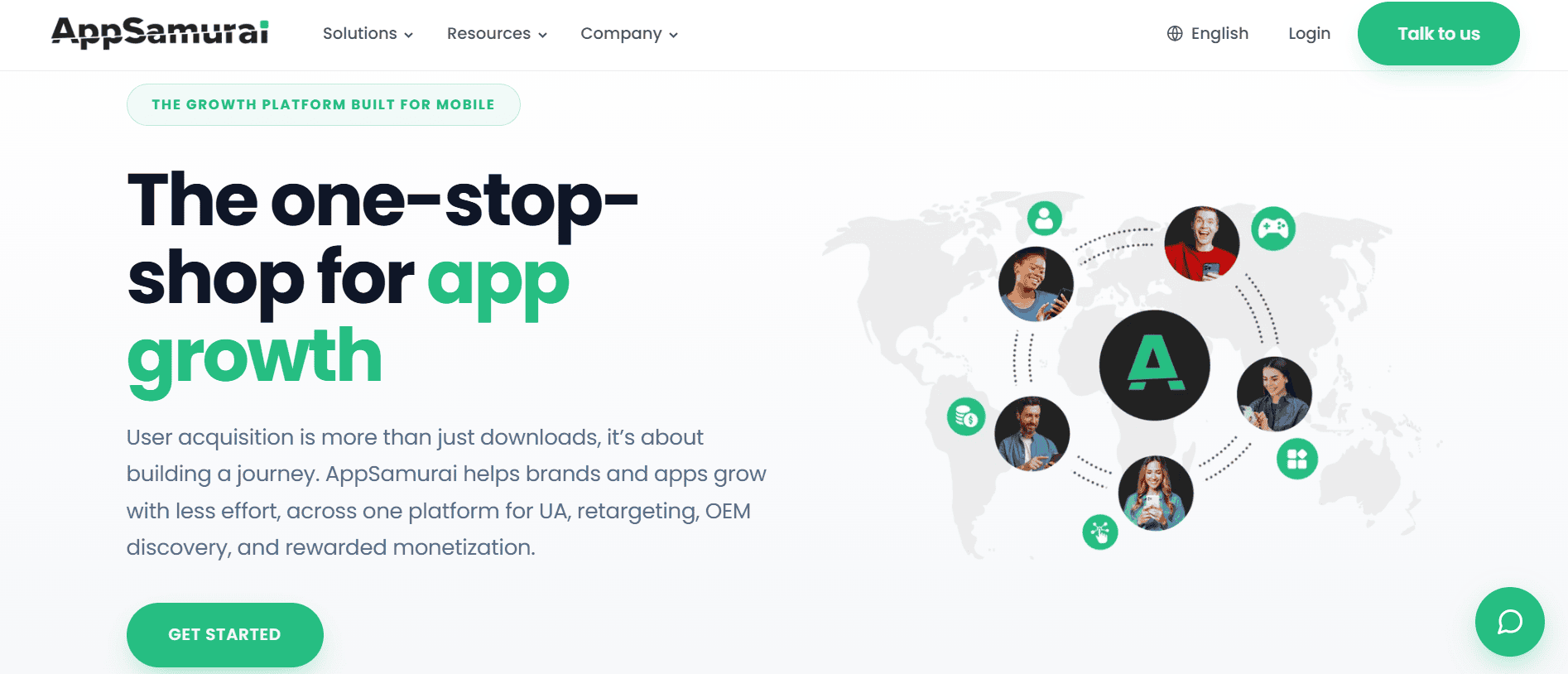This screenshot has width=1568, height=674.
Task: Click the green game controller icon
Action: [x=1272, y=229]
